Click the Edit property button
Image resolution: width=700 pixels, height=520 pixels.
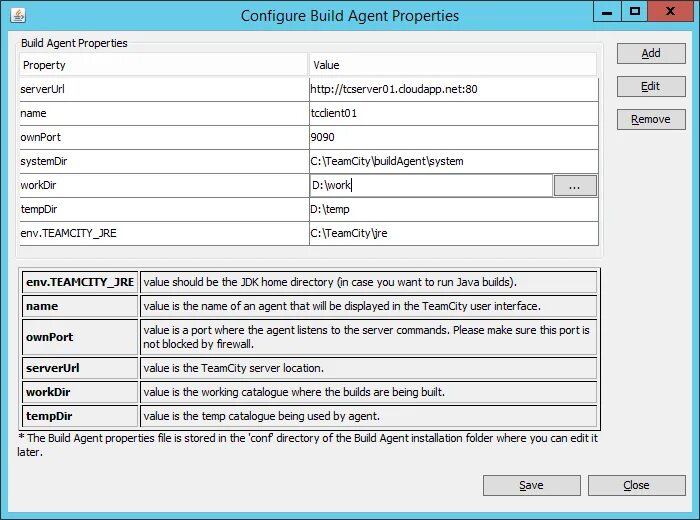tap(651, 87)
